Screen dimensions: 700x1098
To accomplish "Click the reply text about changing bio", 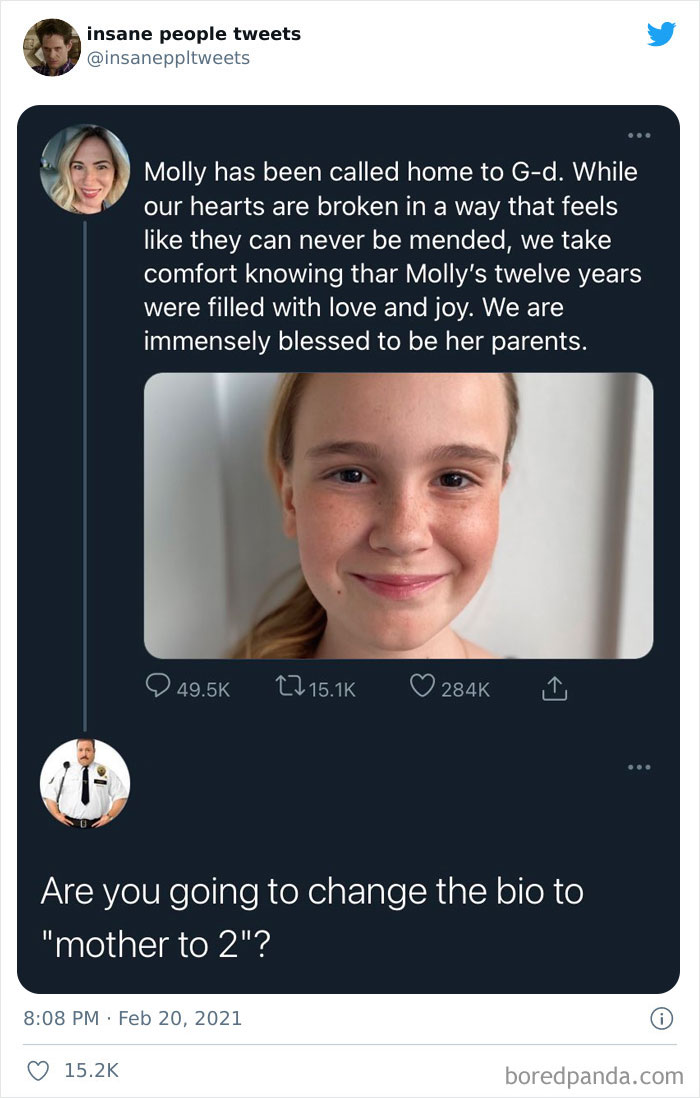I will (x=310, y=916).
